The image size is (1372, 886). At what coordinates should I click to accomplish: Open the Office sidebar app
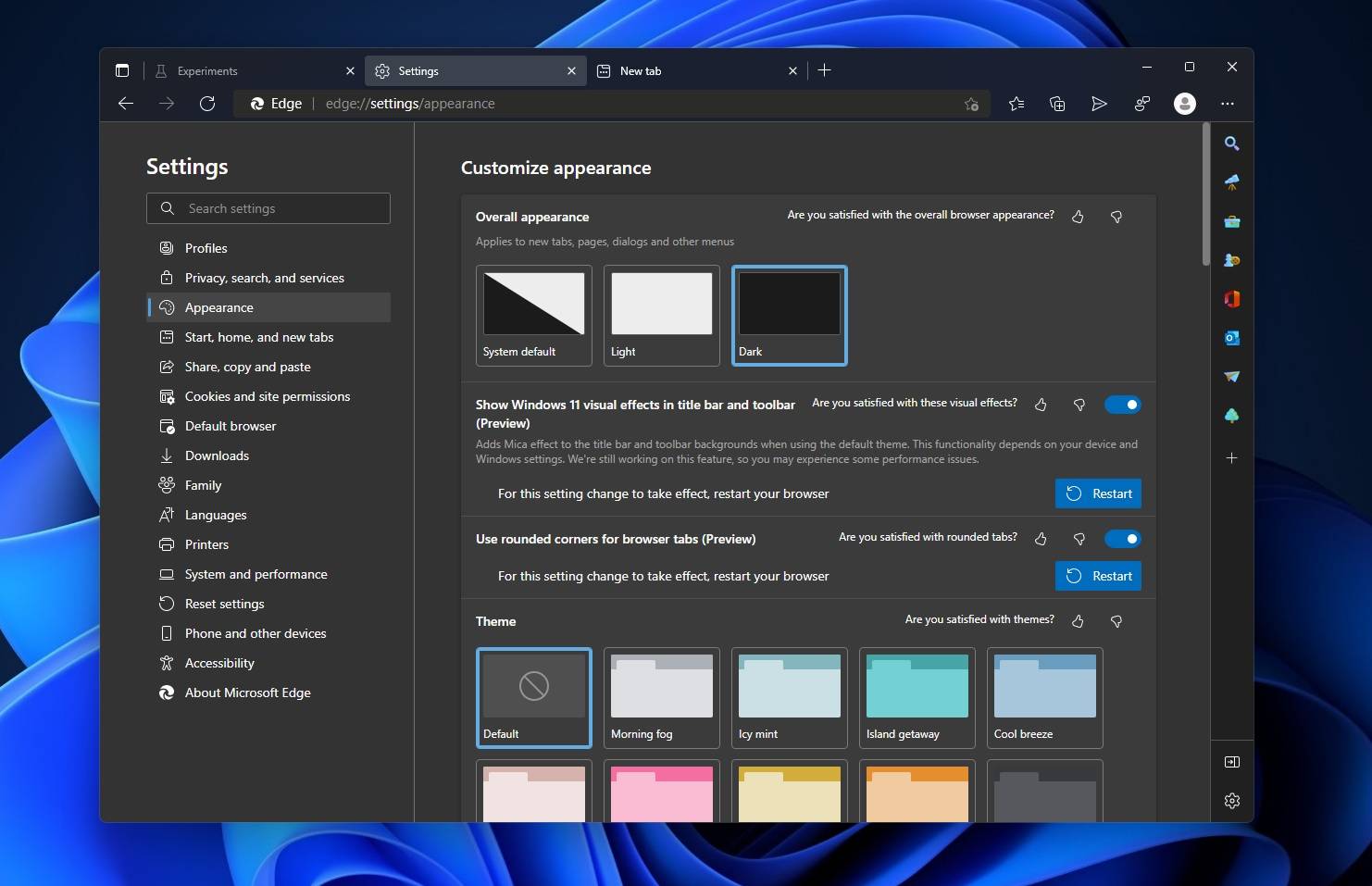(x=1232, y=299)
